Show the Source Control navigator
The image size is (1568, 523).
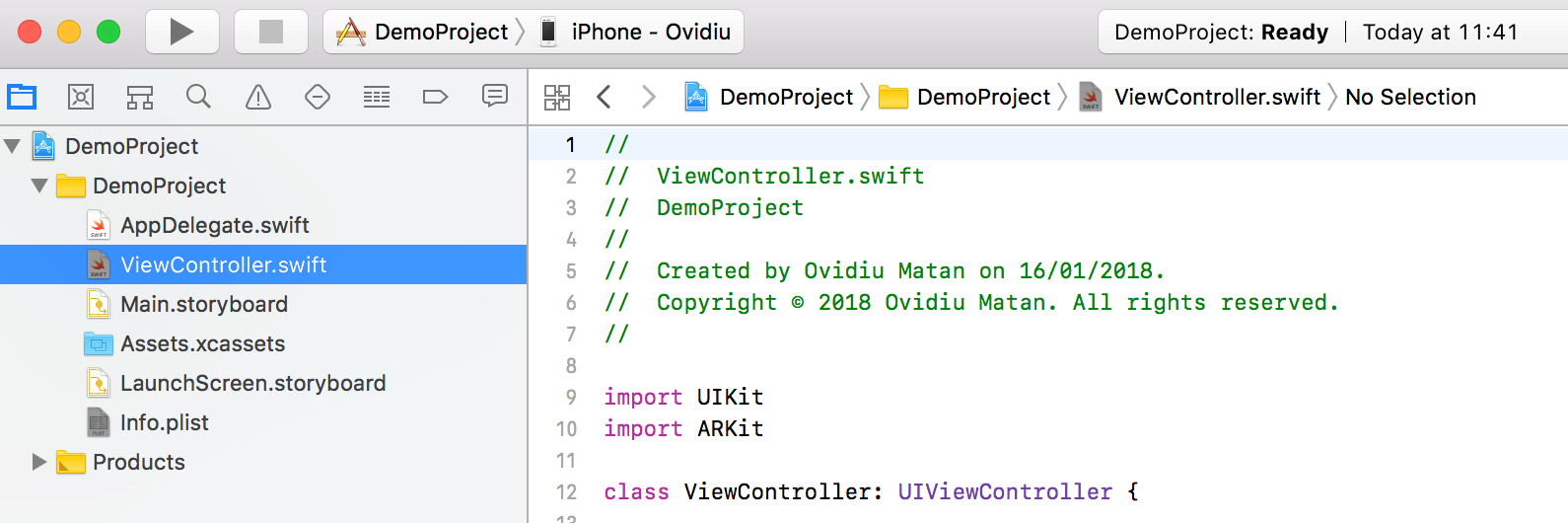(81, 97)
